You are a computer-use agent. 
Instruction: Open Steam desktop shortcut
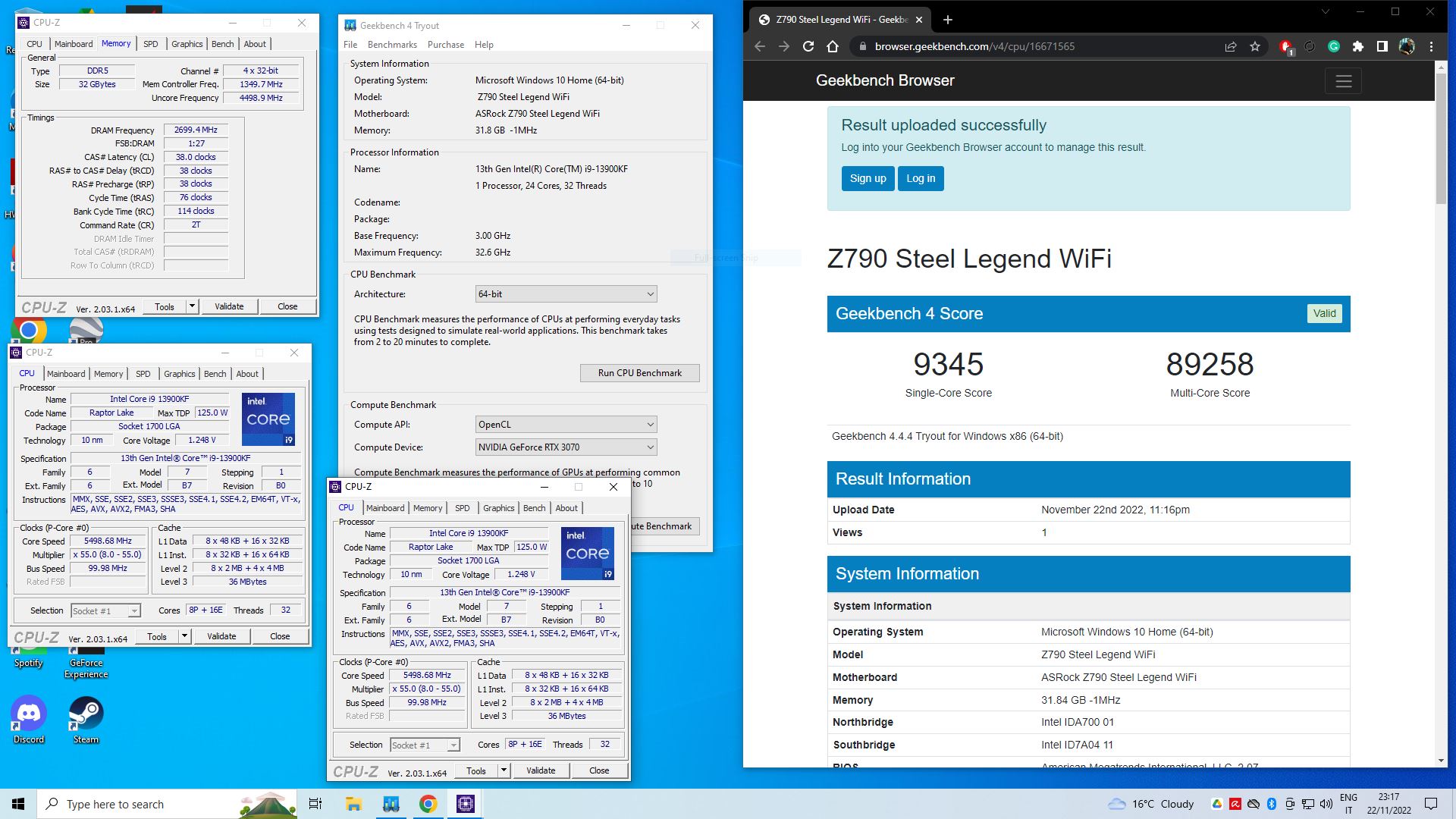click(x=86, y=720)
